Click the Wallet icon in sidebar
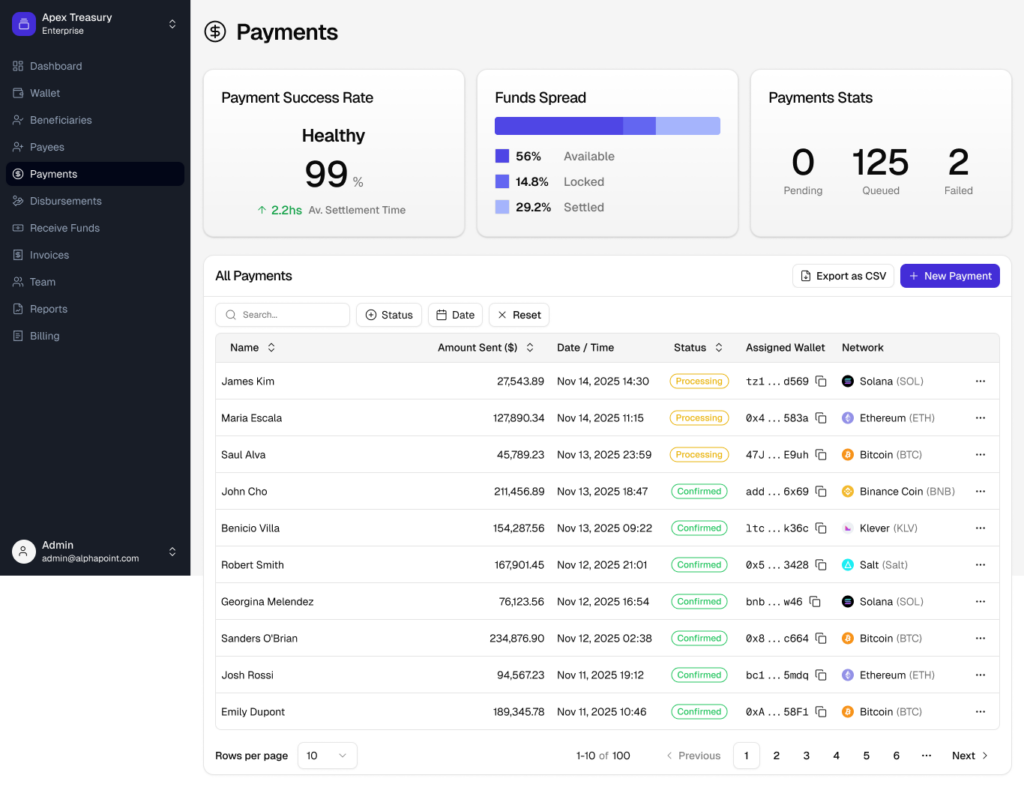 click(x=18, y=93)
